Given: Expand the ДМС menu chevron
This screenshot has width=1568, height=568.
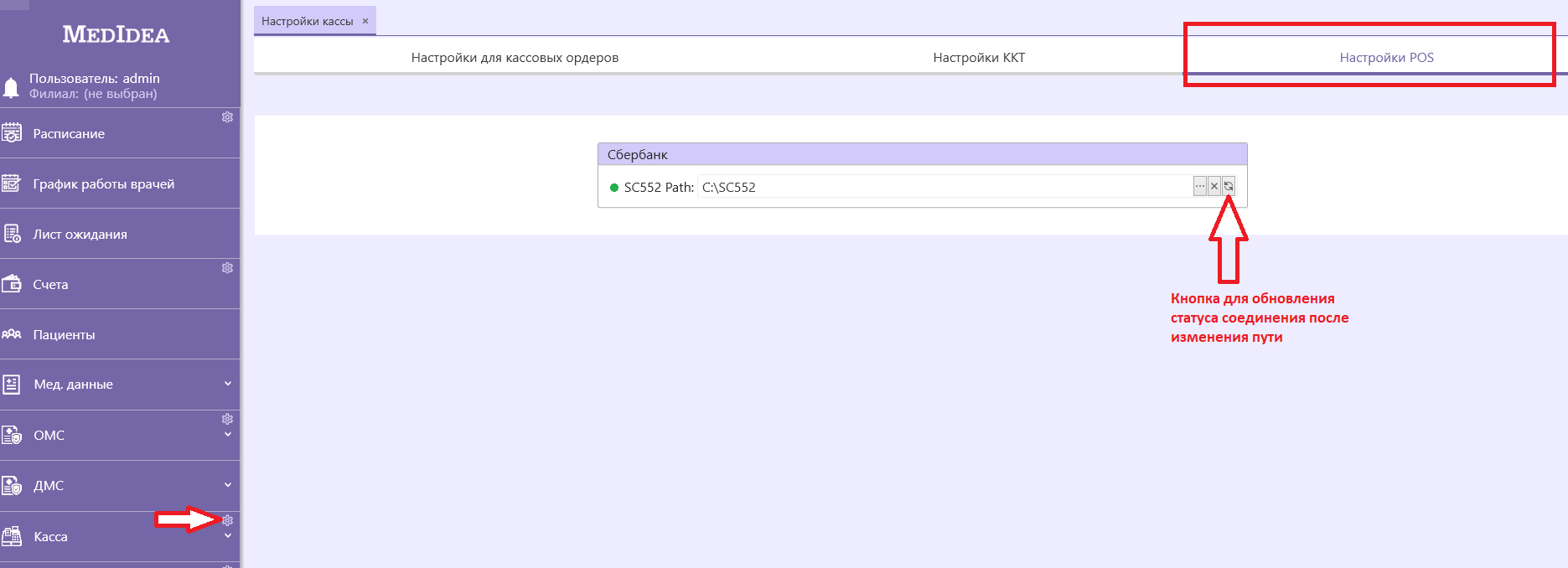Looking at the screenshot, I should click(228, 485).
